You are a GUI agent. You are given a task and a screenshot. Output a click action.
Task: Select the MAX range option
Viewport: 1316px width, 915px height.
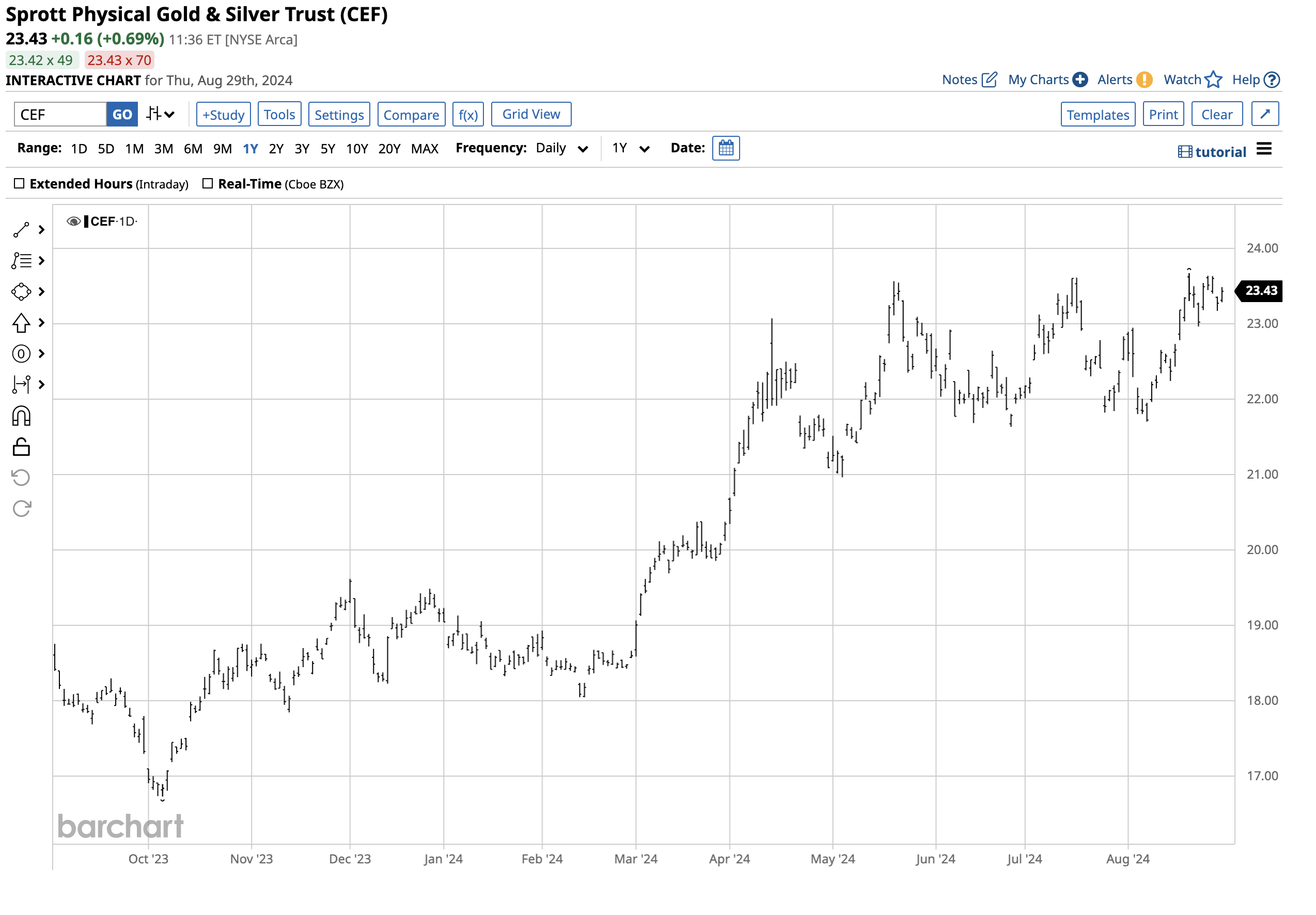(x=424, y=149)
